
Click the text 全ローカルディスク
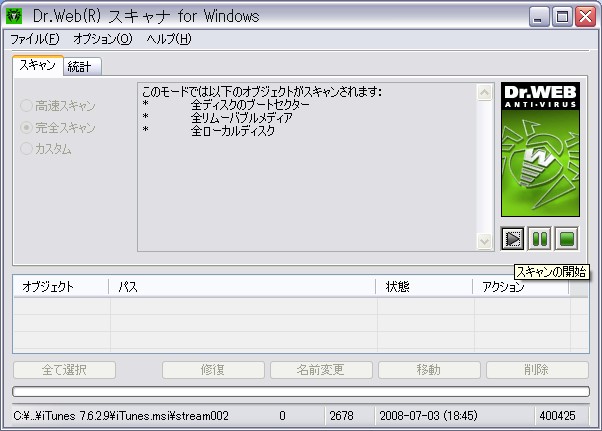tap(233, 130)
